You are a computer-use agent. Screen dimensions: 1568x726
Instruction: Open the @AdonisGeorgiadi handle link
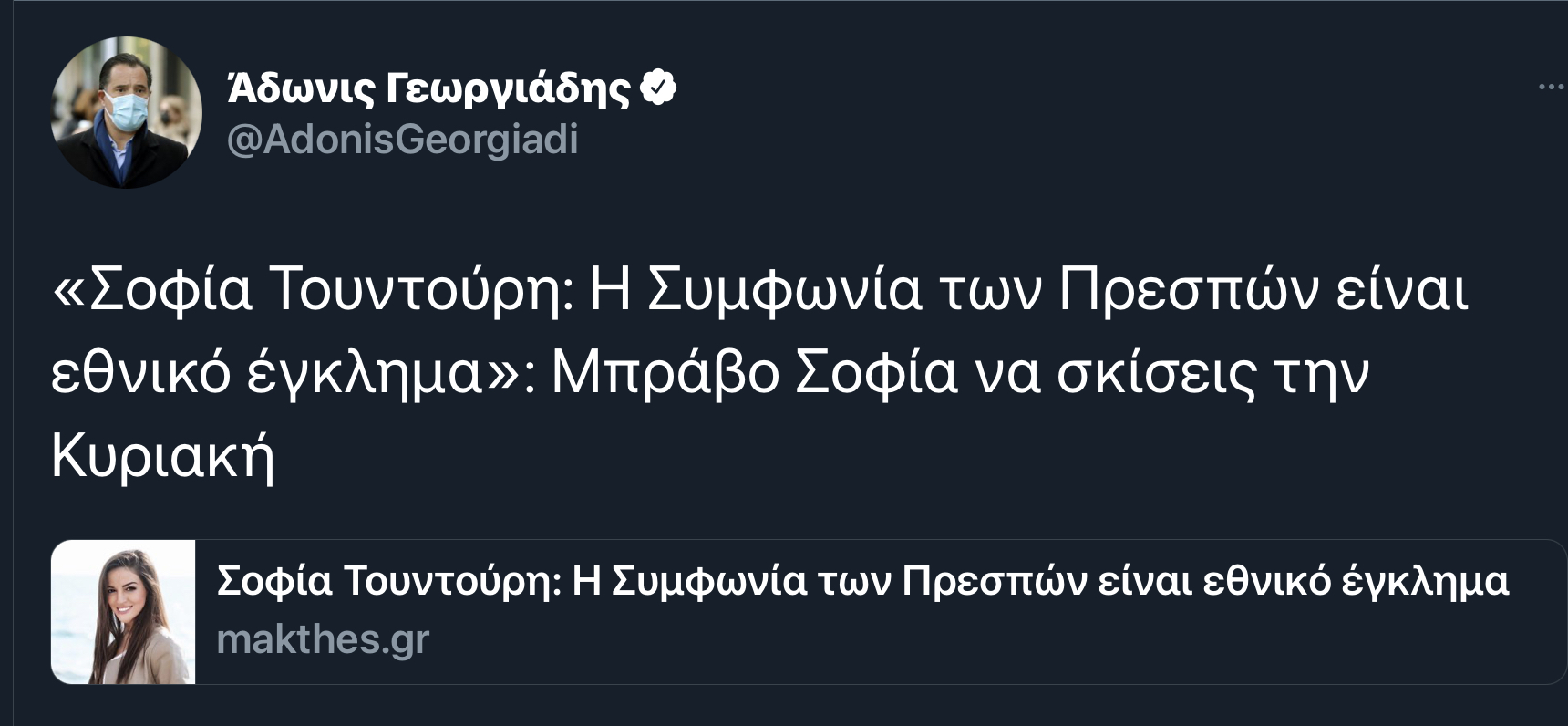click(x=402, y=140)
